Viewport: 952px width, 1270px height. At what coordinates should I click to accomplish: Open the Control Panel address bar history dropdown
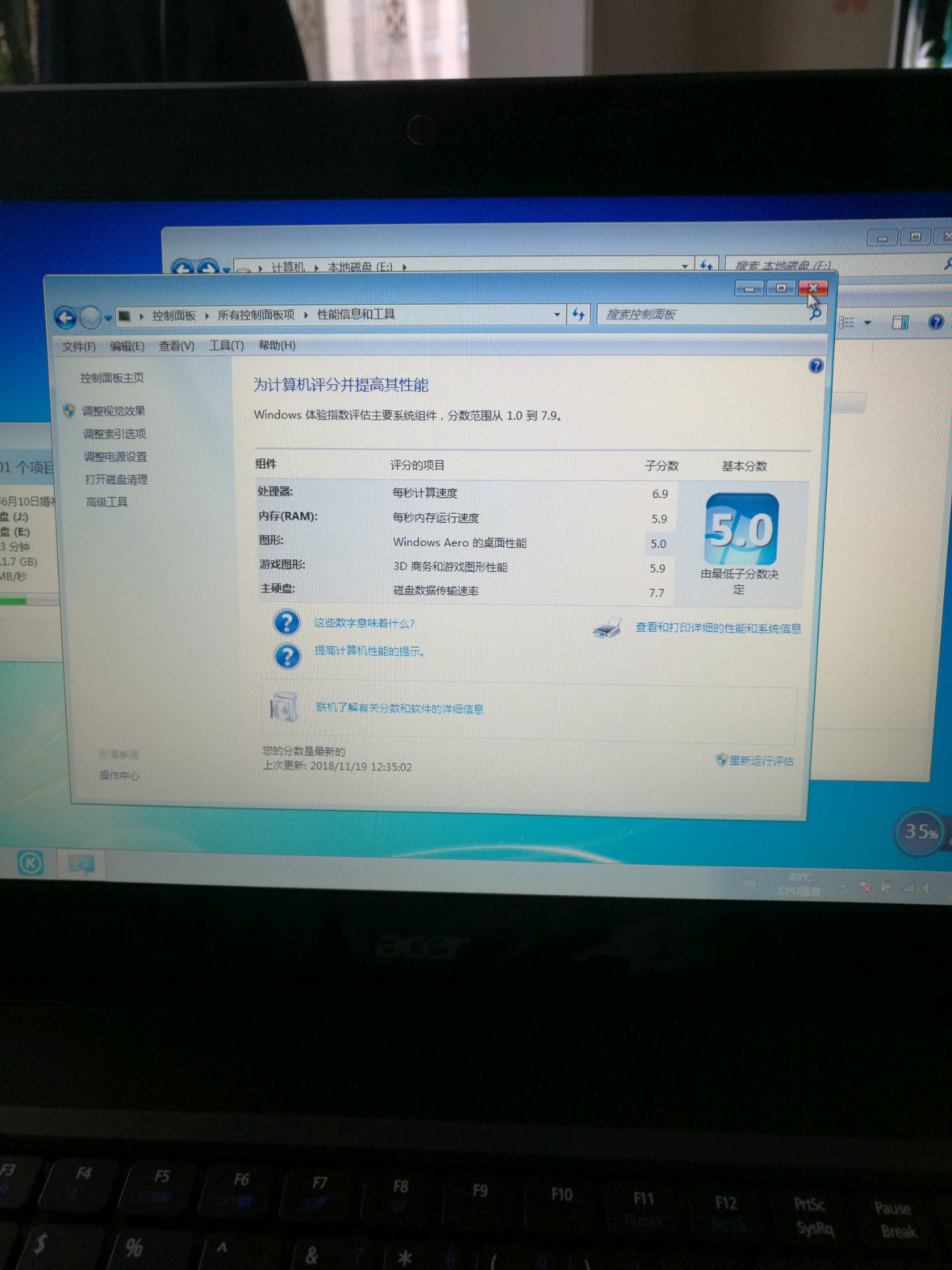coord(557,314)
